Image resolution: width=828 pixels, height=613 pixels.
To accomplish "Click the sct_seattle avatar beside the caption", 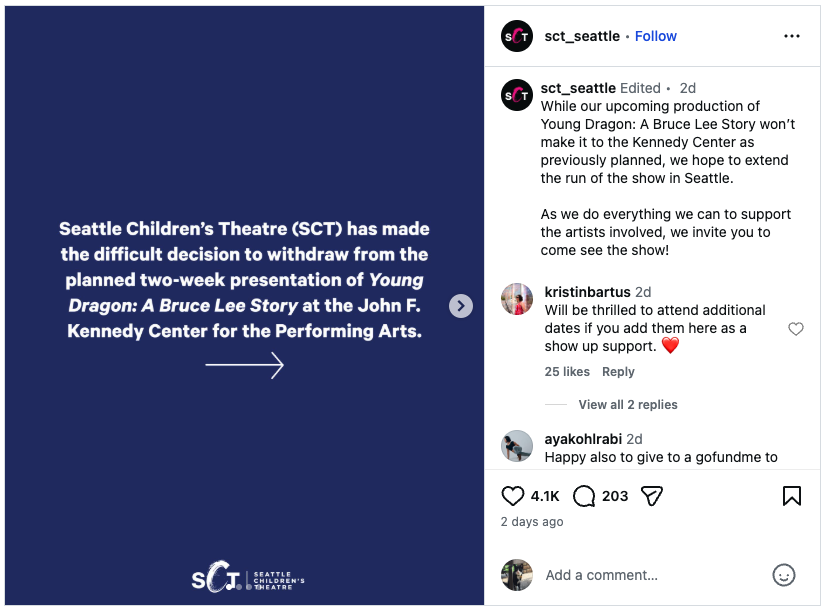I will pos(517,95).
